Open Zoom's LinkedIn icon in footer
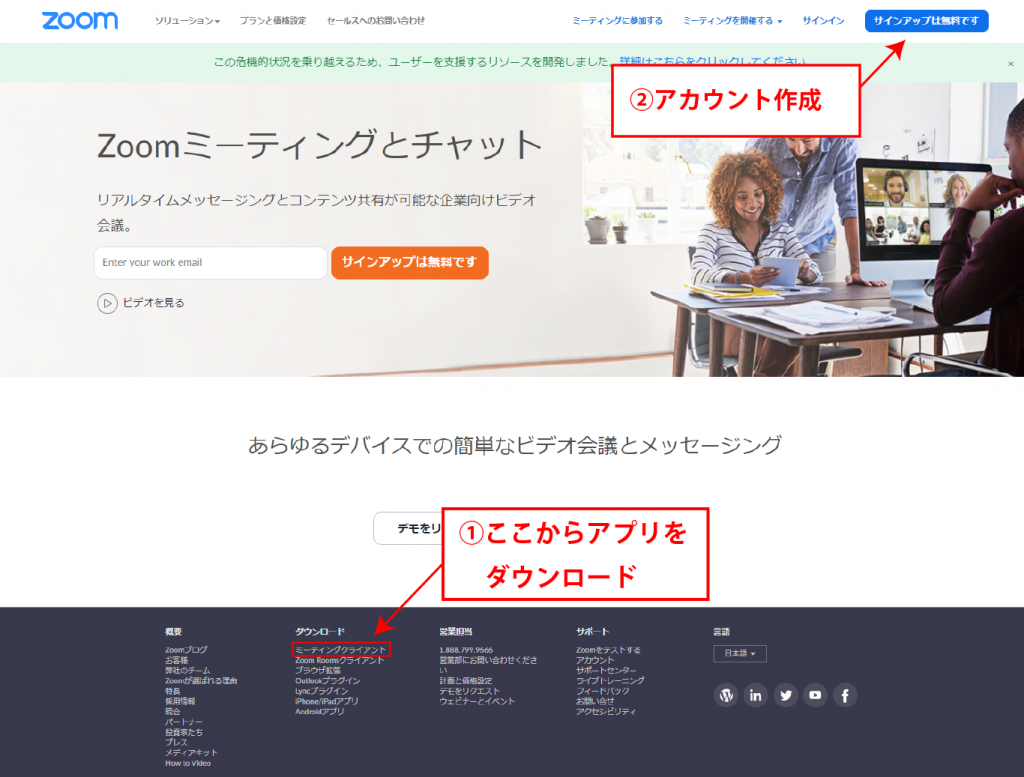The image size is (1024, 777). tap(756, 695)
